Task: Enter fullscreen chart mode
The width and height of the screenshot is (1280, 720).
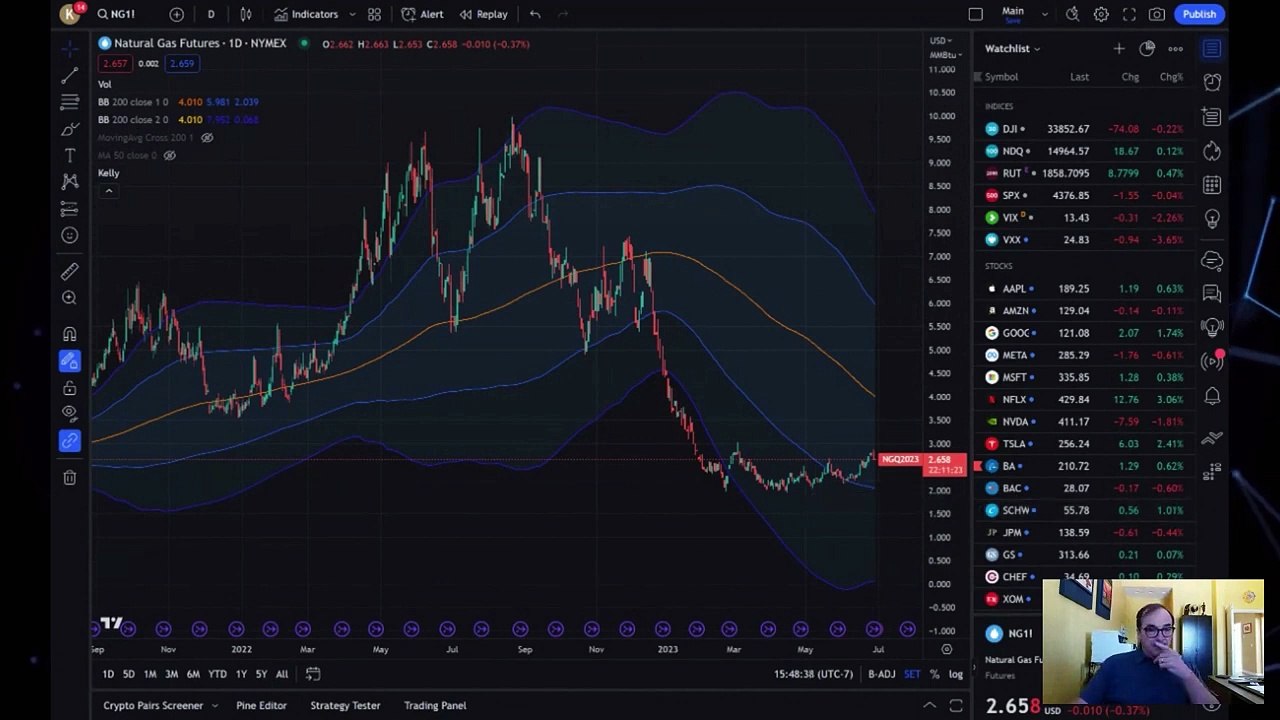Action: coord(1129,14)
